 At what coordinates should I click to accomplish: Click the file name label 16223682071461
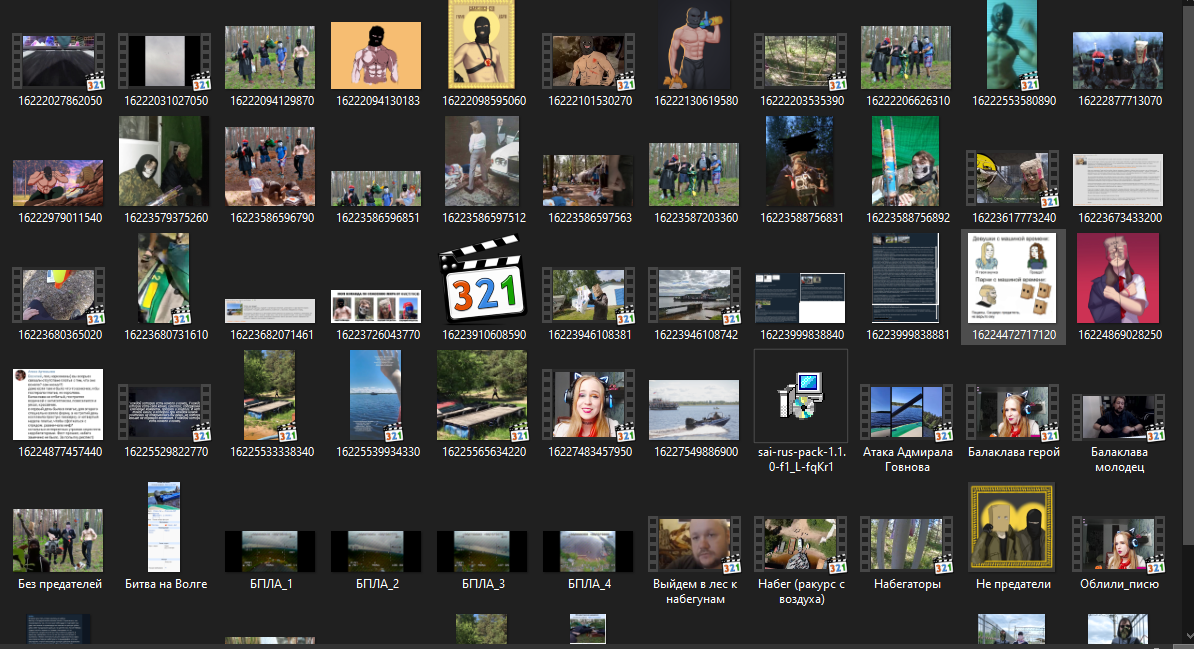point(272,334)
